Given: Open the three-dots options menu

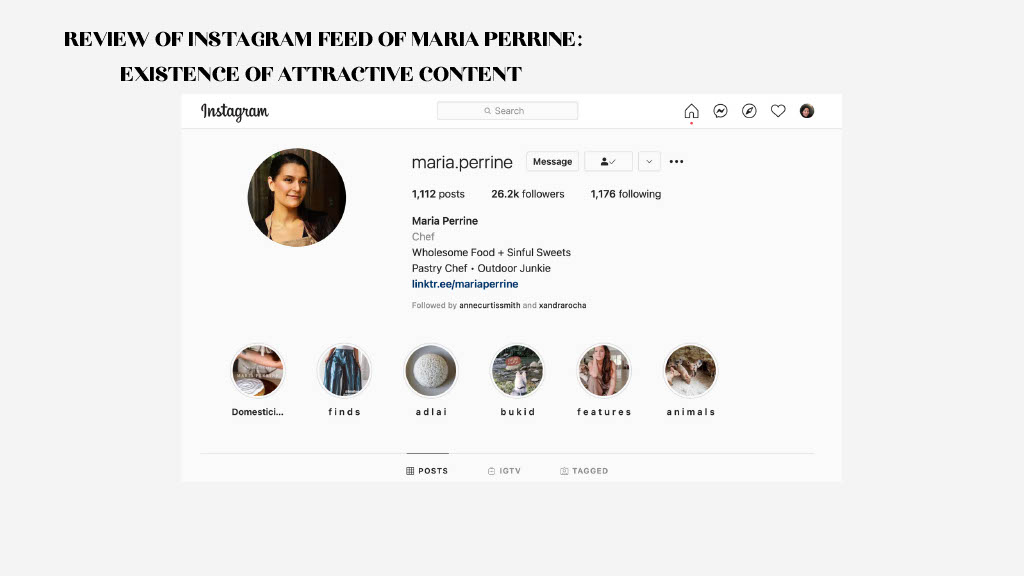Looking at the screenshot, I should pos(677,161).
